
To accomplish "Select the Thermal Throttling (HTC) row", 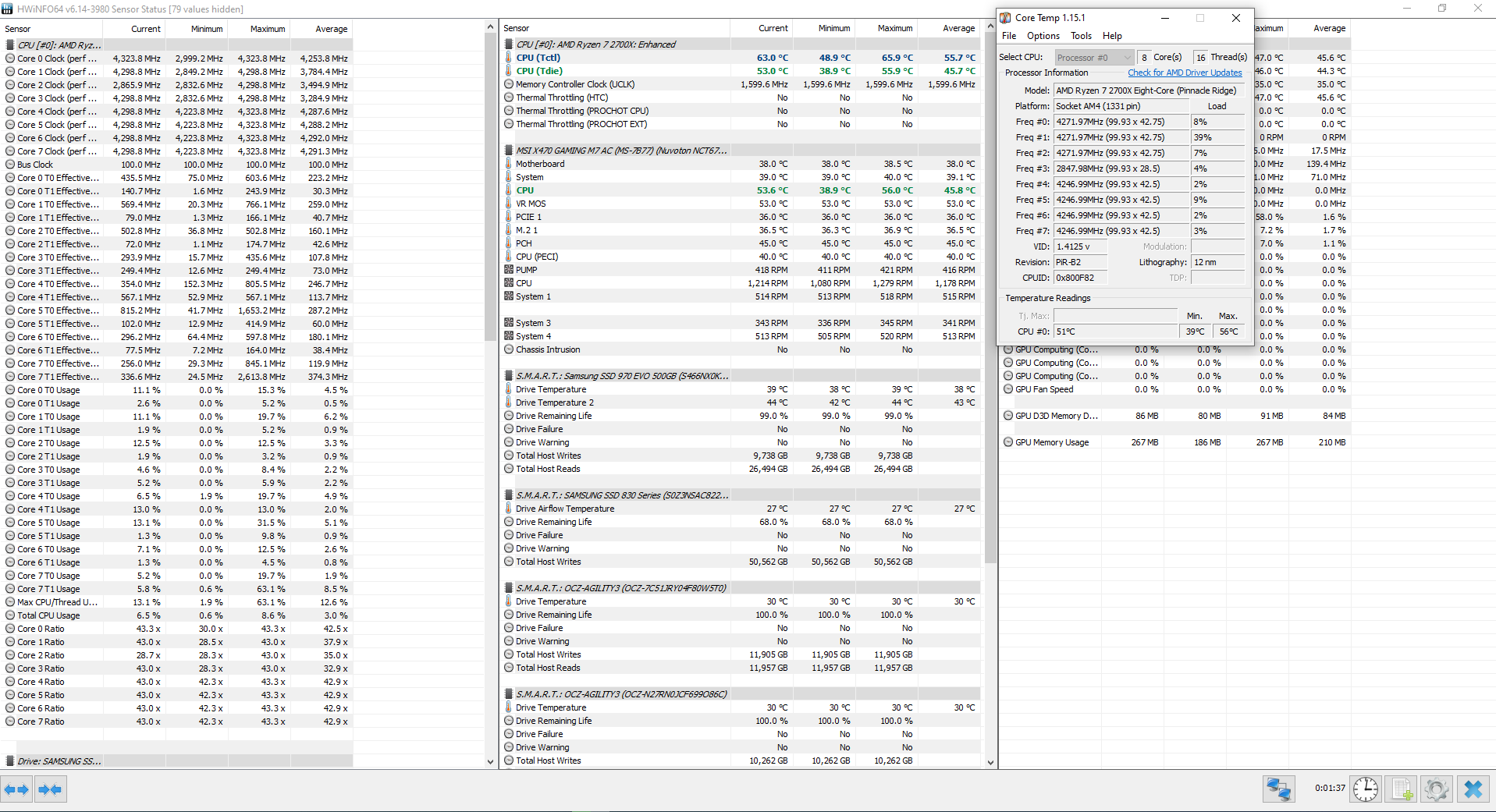I will (x=741, y=98).
